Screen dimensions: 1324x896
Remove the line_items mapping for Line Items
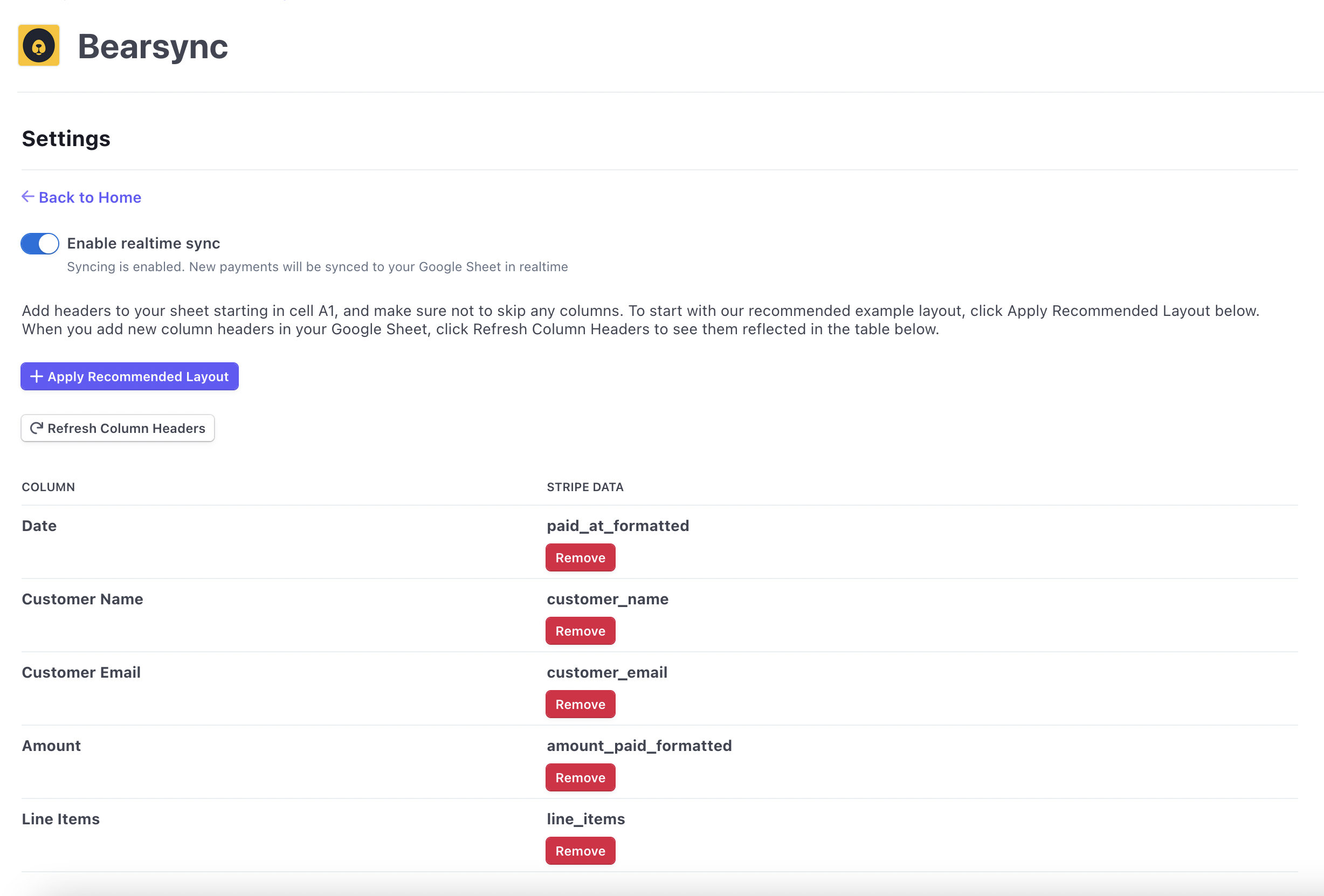[580, 850]
